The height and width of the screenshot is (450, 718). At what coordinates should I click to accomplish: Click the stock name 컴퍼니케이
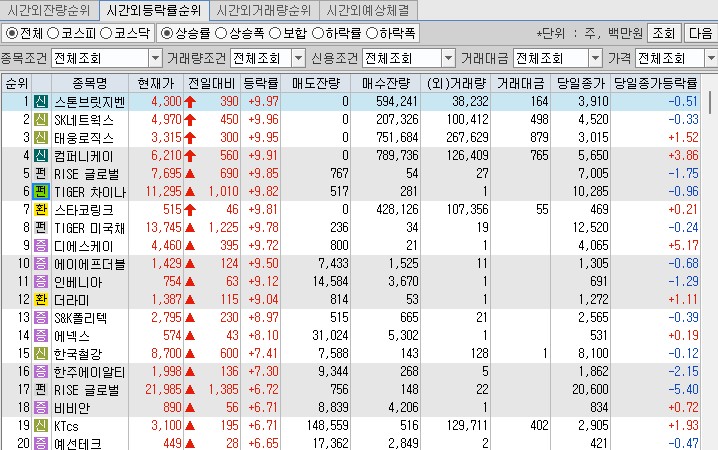84,156
